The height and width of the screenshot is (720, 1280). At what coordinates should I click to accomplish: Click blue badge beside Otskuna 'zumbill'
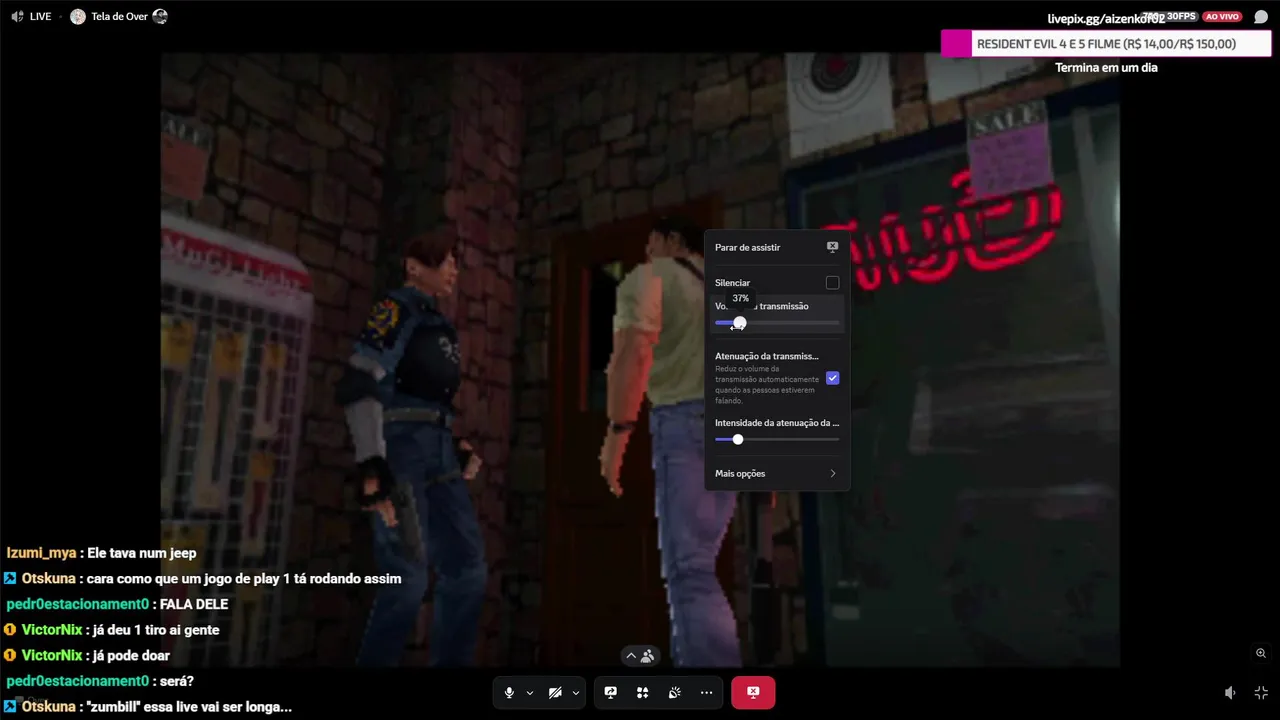[x=10, y=706]
